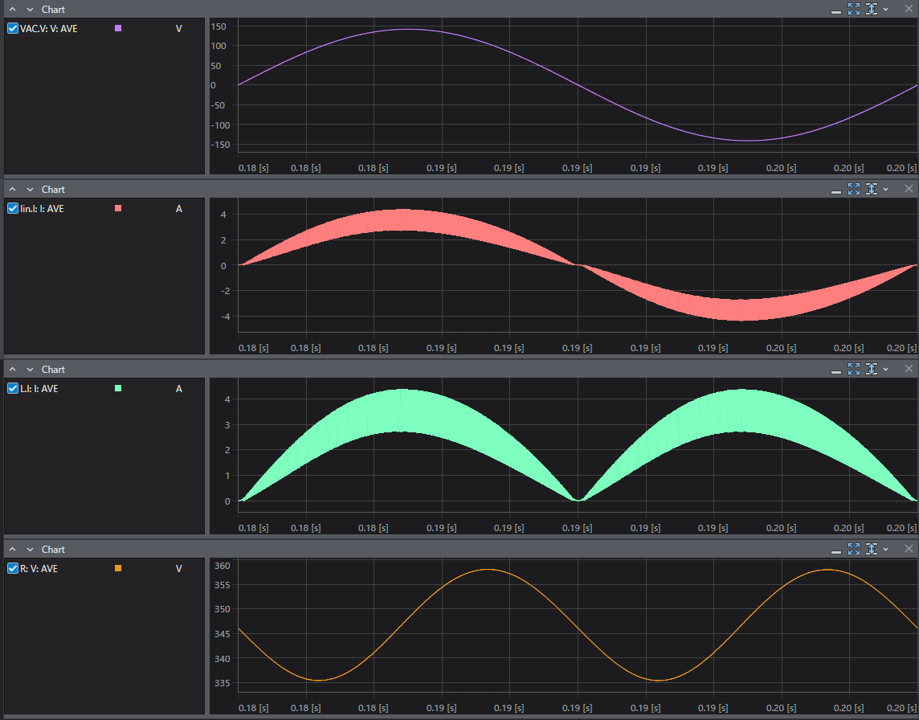Open autoscale dropdown arrow on VAC.V chart
919x720 pixels.
click(x=886, y=9)
